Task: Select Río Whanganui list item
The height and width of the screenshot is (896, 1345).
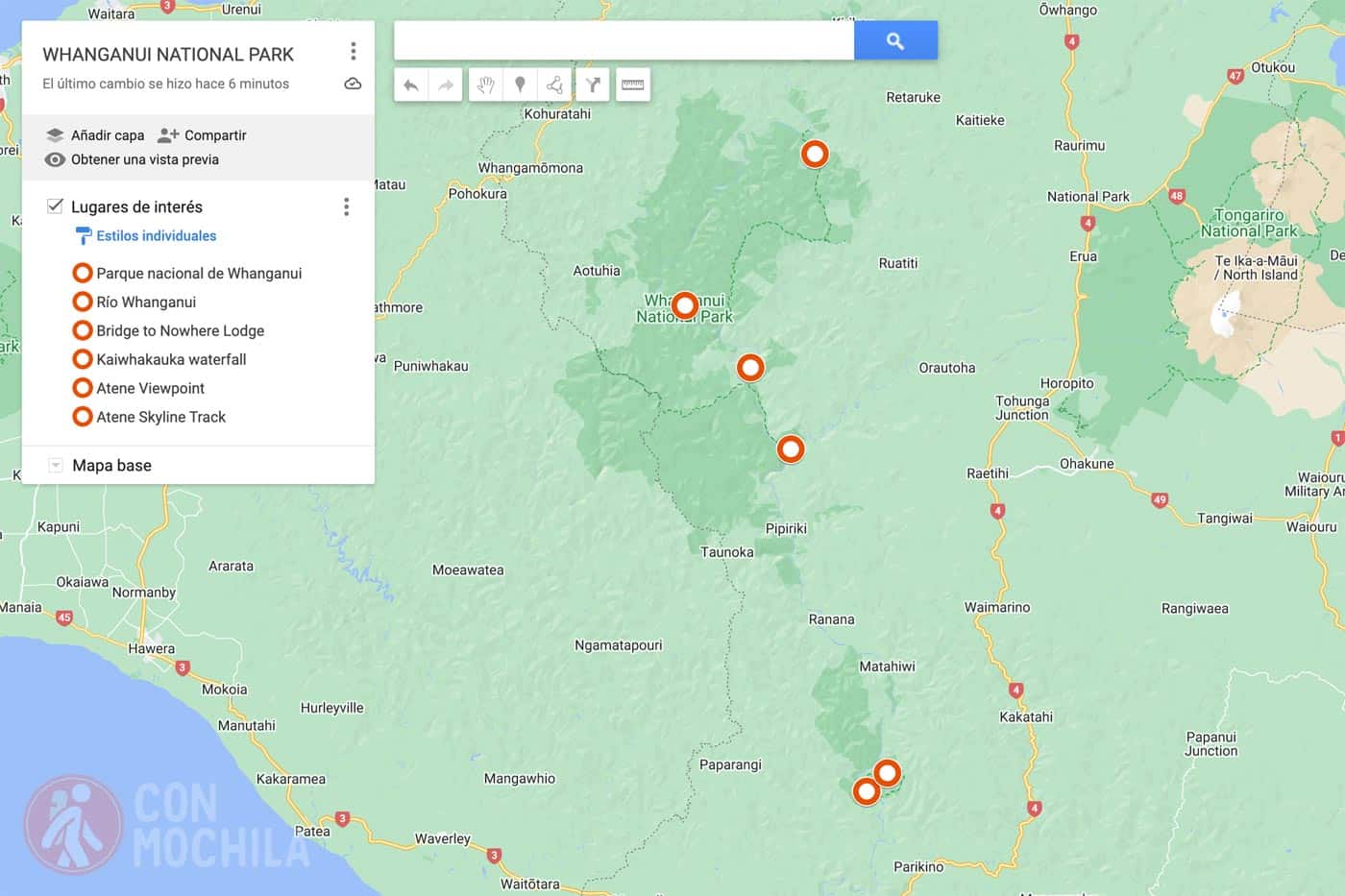Action: point(146,302)
